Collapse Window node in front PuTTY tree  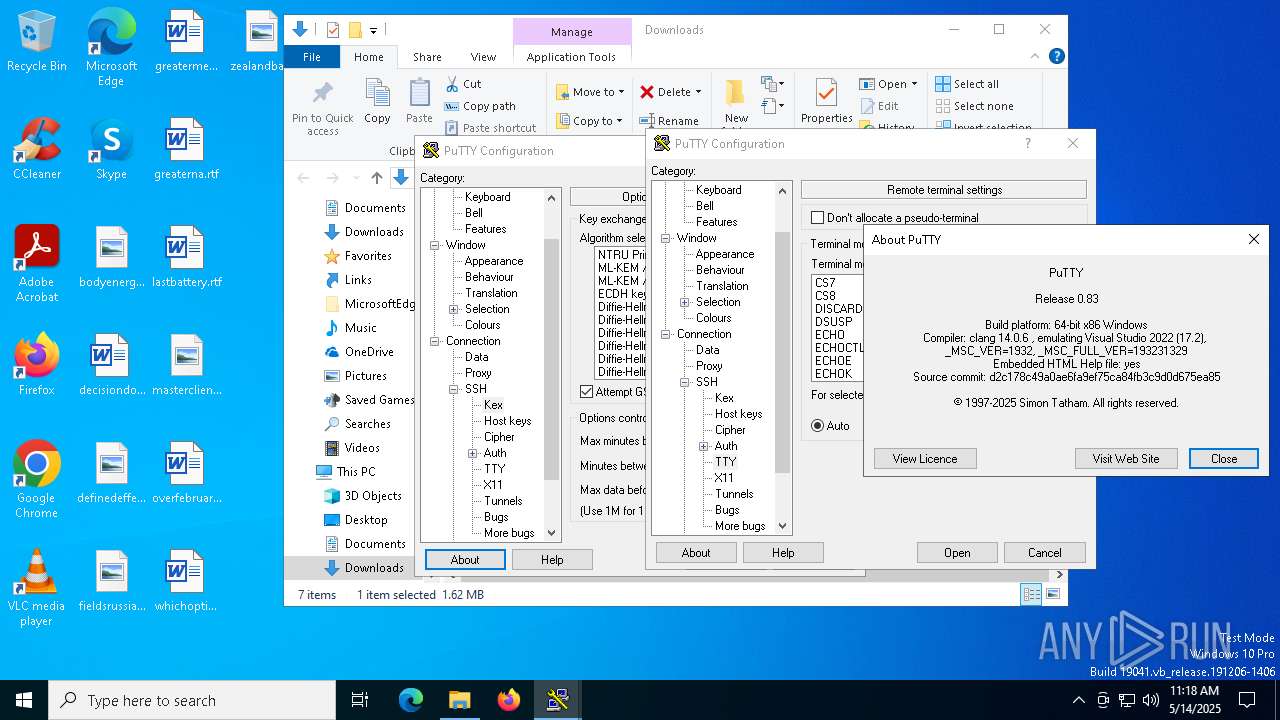pos(666,238)
